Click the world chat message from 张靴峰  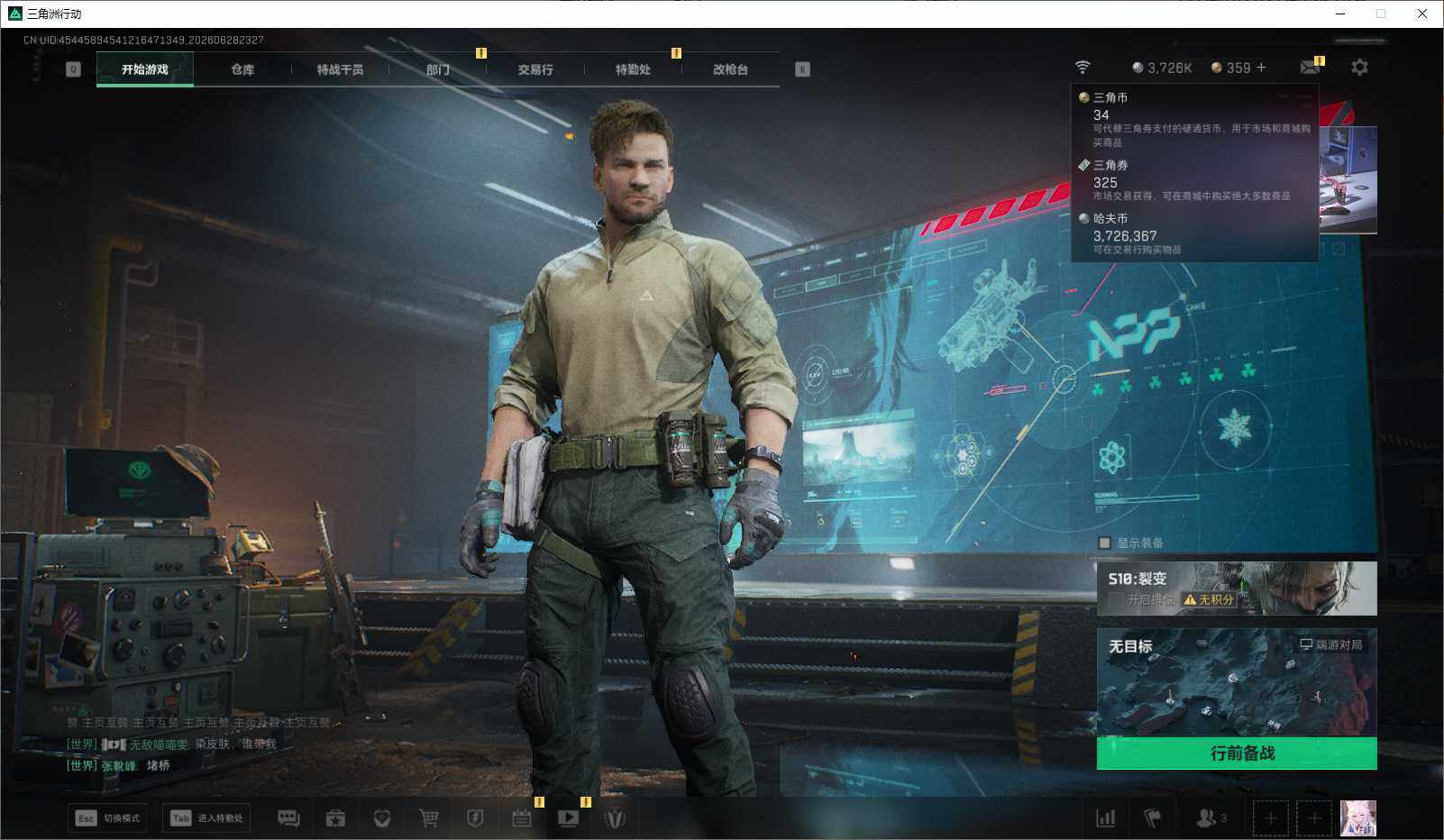point(118,765)
